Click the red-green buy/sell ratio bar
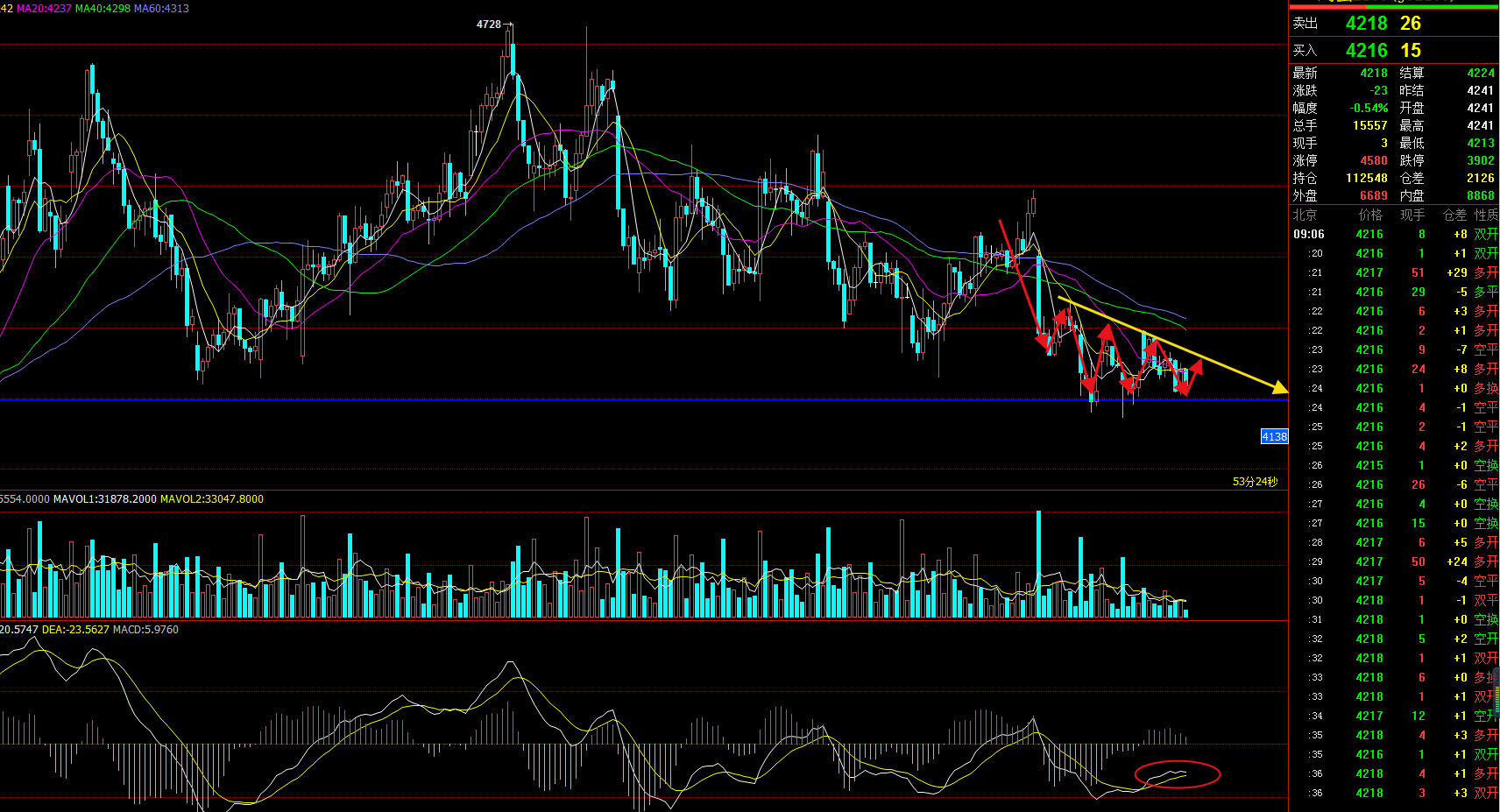 1393,6
